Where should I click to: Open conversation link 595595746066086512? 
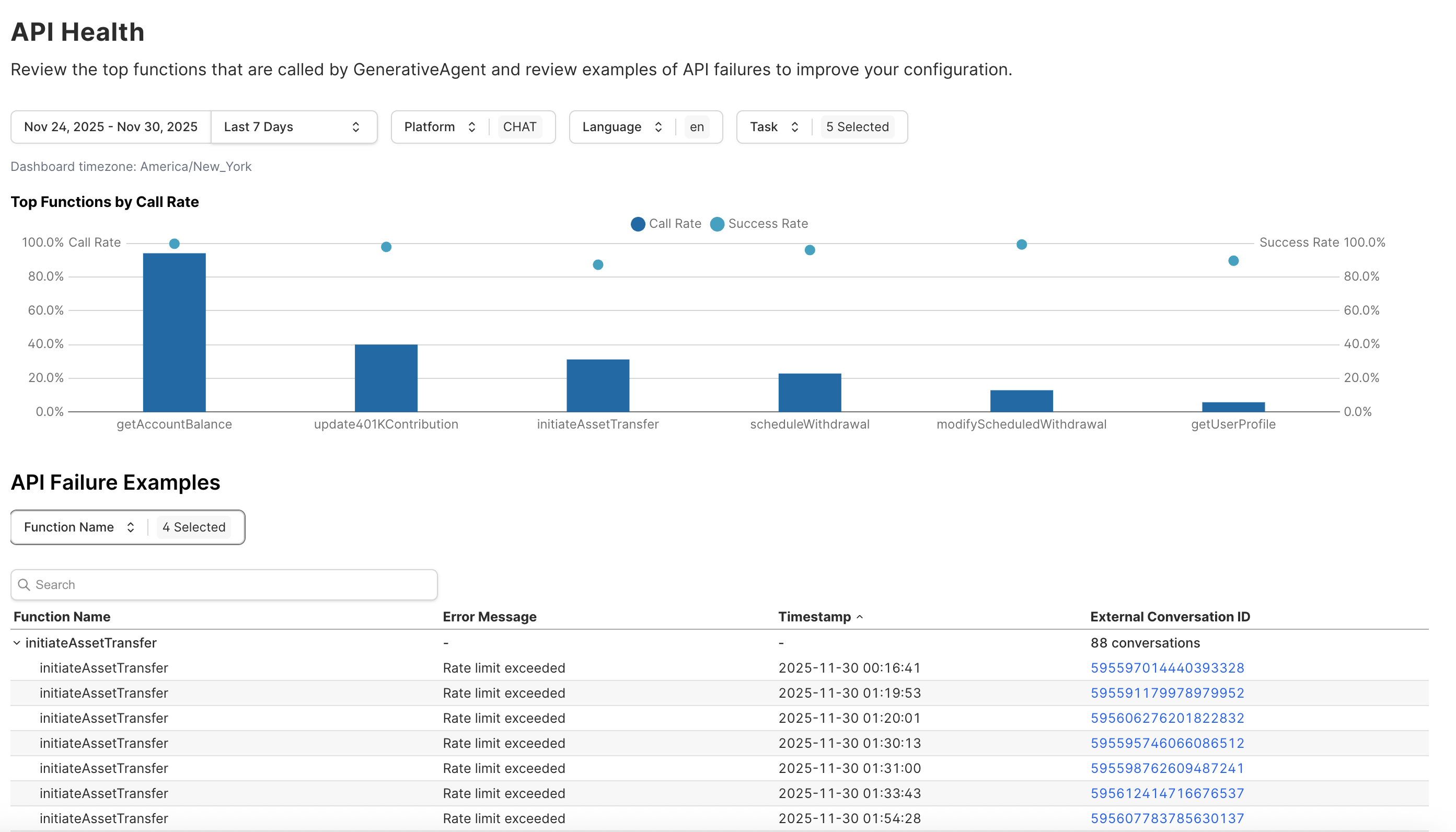[1168, 744]
